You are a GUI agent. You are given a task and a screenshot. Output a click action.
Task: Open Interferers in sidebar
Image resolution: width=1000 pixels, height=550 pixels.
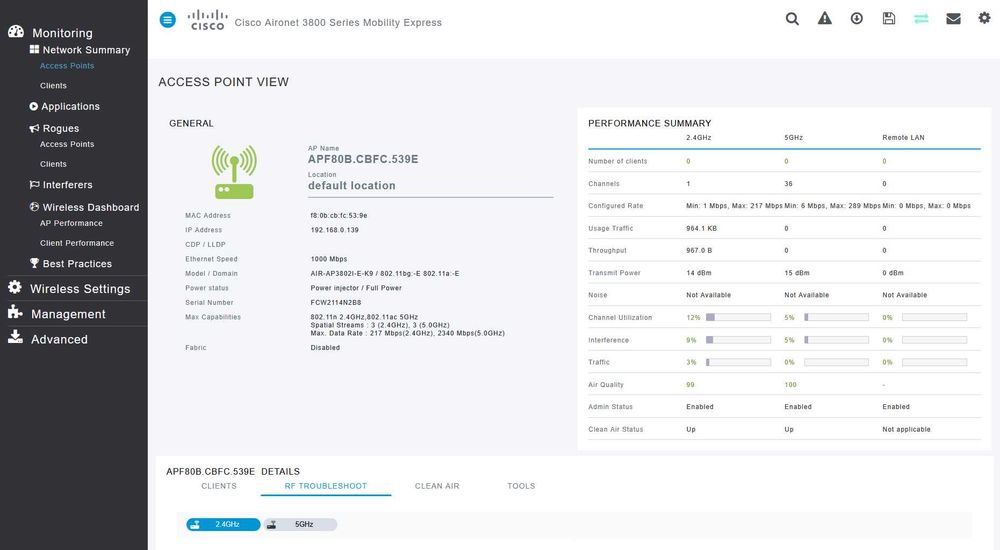point(67,185)
